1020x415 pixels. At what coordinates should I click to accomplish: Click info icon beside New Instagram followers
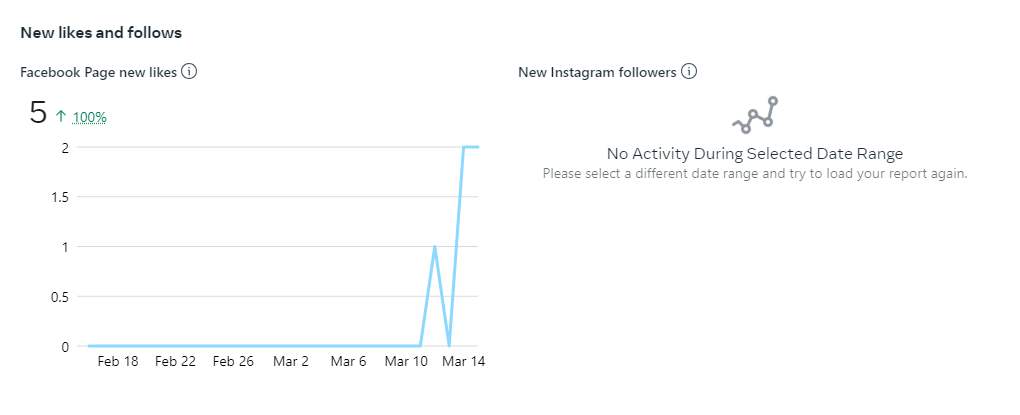point(688,71)
